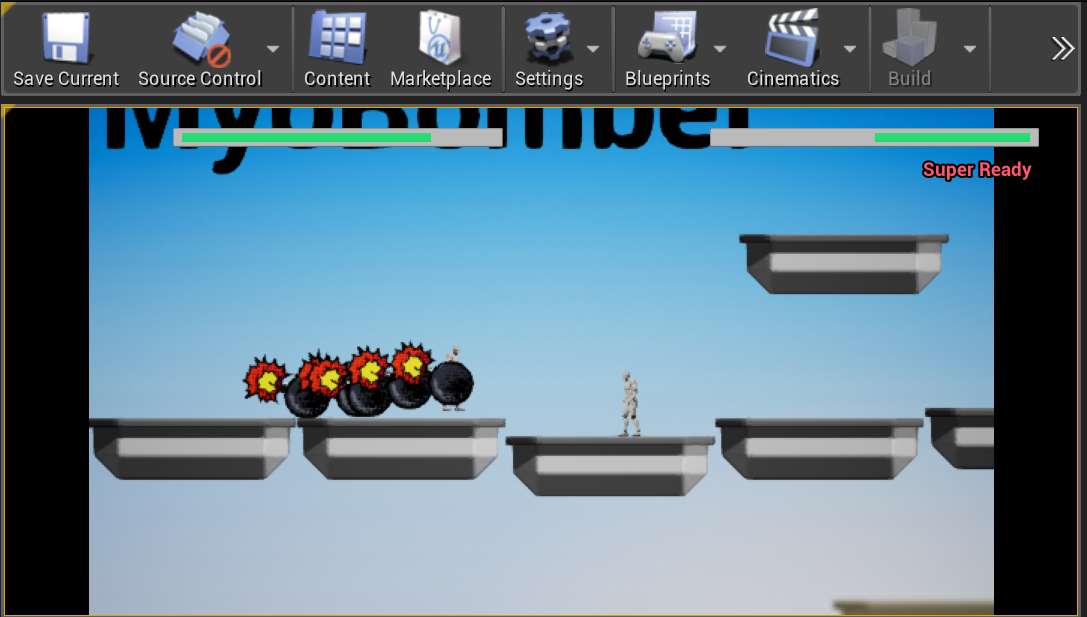Expand the Source Control dropdown arrow
Image resolution: width=1087 pixels, height=617 pixels.
pos(273,49)
